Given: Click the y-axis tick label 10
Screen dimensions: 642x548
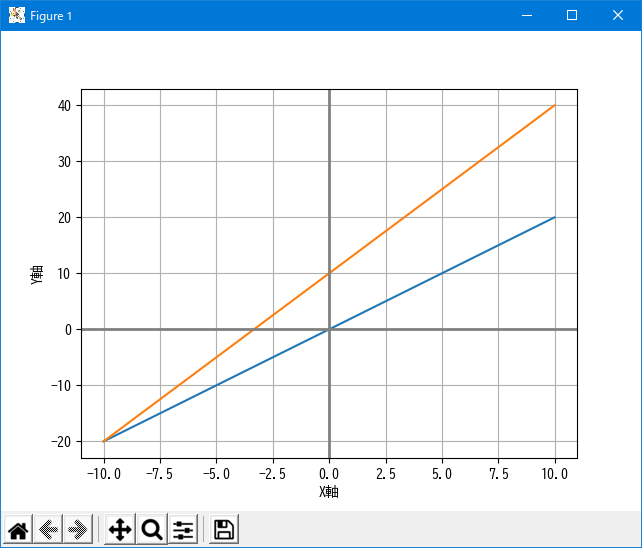Looking at the screenshot, I should tap(64, 274).
